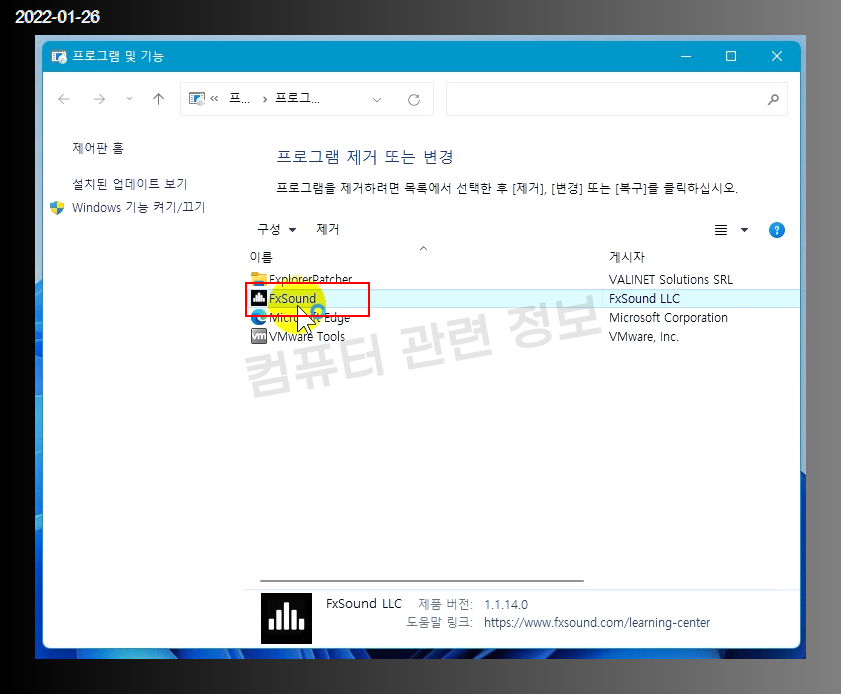Open 제어판 홈 link
This screenshot has height=694, width=841.
tap(98, 148)
